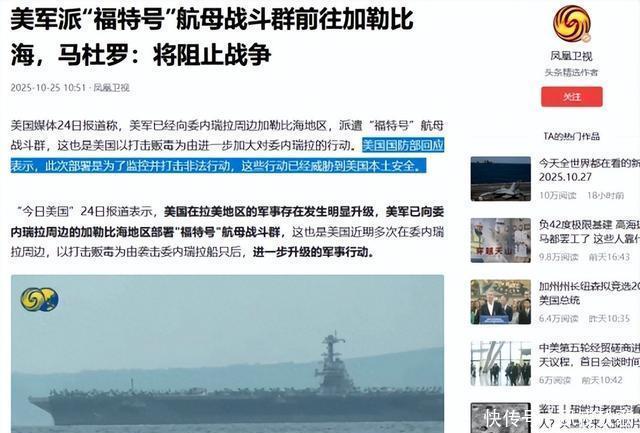Click the 凤凰卫视 source link beside date
The width and height of the screenshot is (640, 433).
111,87
